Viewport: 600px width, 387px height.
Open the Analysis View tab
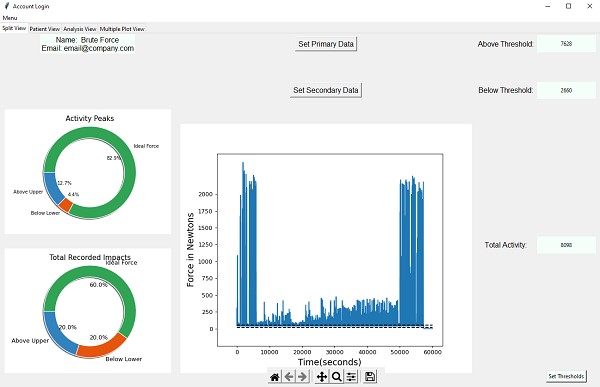pos(80,29)
